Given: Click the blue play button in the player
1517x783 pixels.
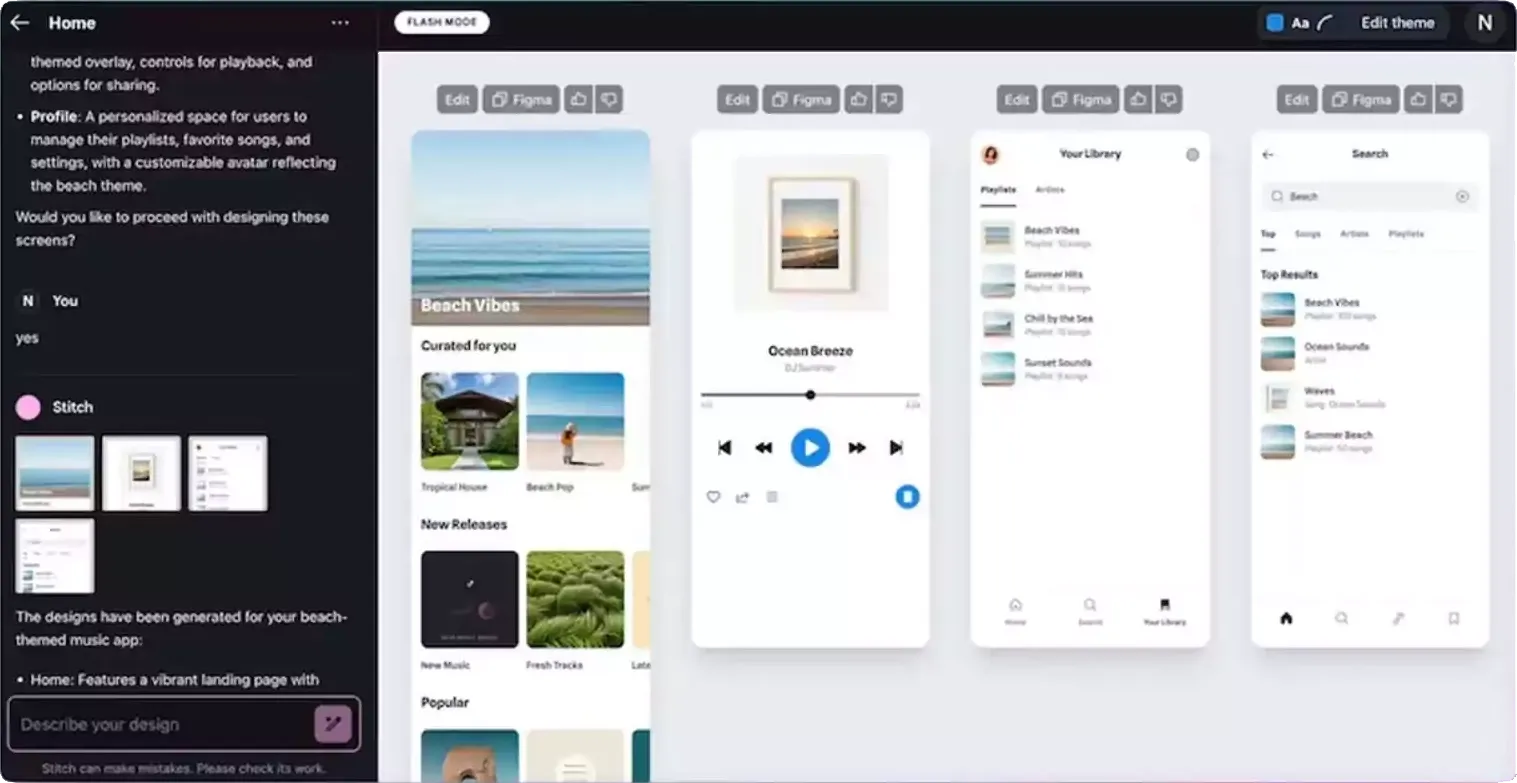Looking at the screenshot, I should [x=810, y=447].
